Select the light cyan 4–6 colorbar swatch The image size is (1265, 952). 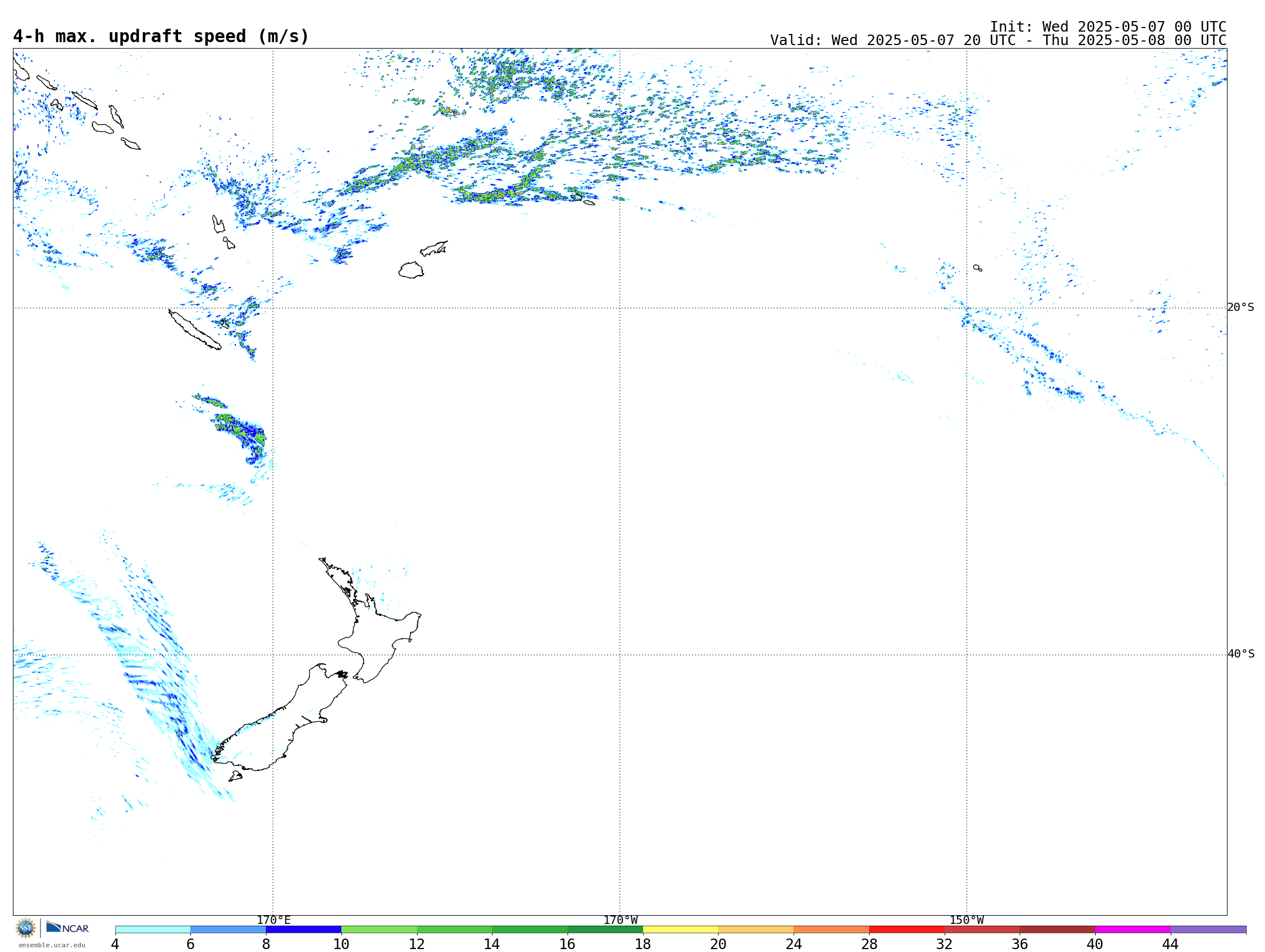[x=153, y=930]
